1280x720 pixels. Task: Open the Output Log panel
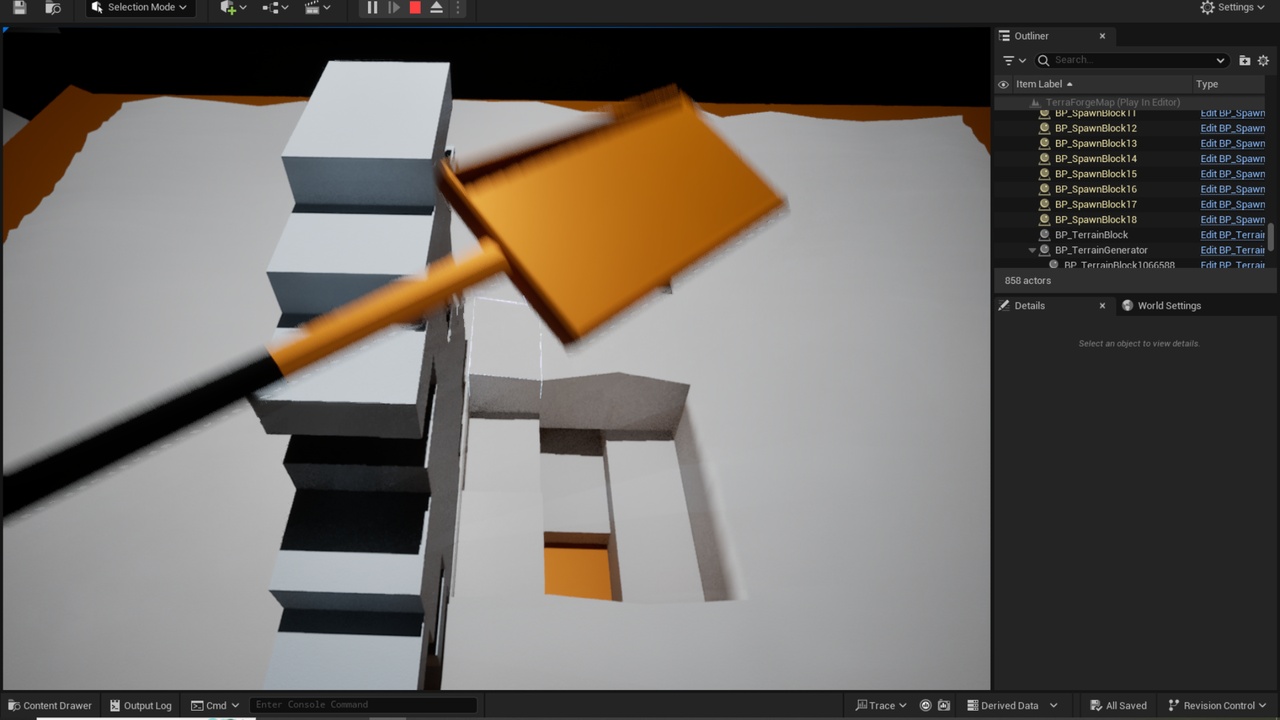[x=141, y=706]
